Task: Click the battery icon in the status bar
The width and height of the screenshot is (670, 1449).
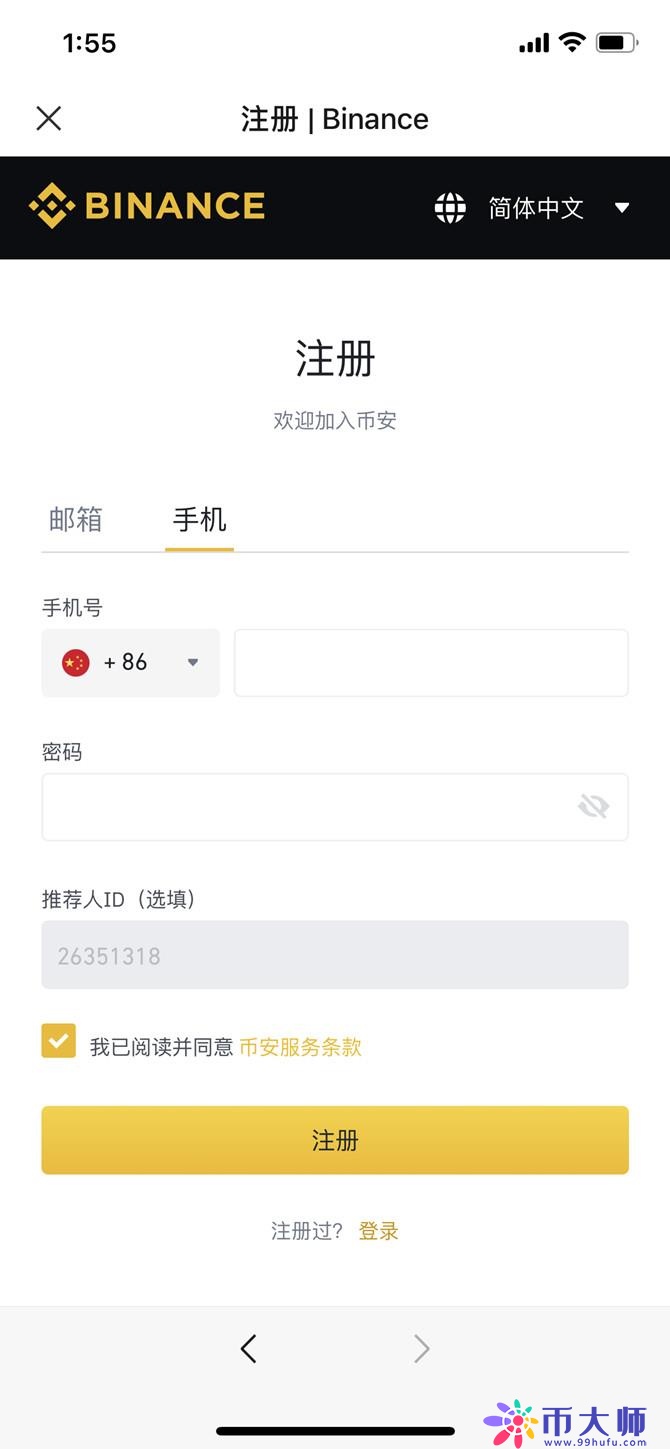Action: pos(617,42)
